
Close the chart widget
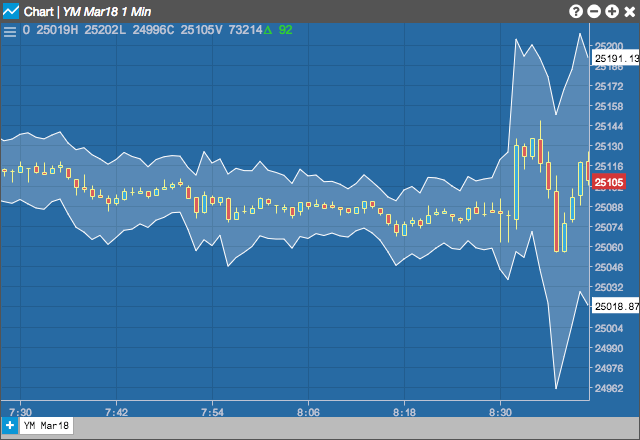630,11
